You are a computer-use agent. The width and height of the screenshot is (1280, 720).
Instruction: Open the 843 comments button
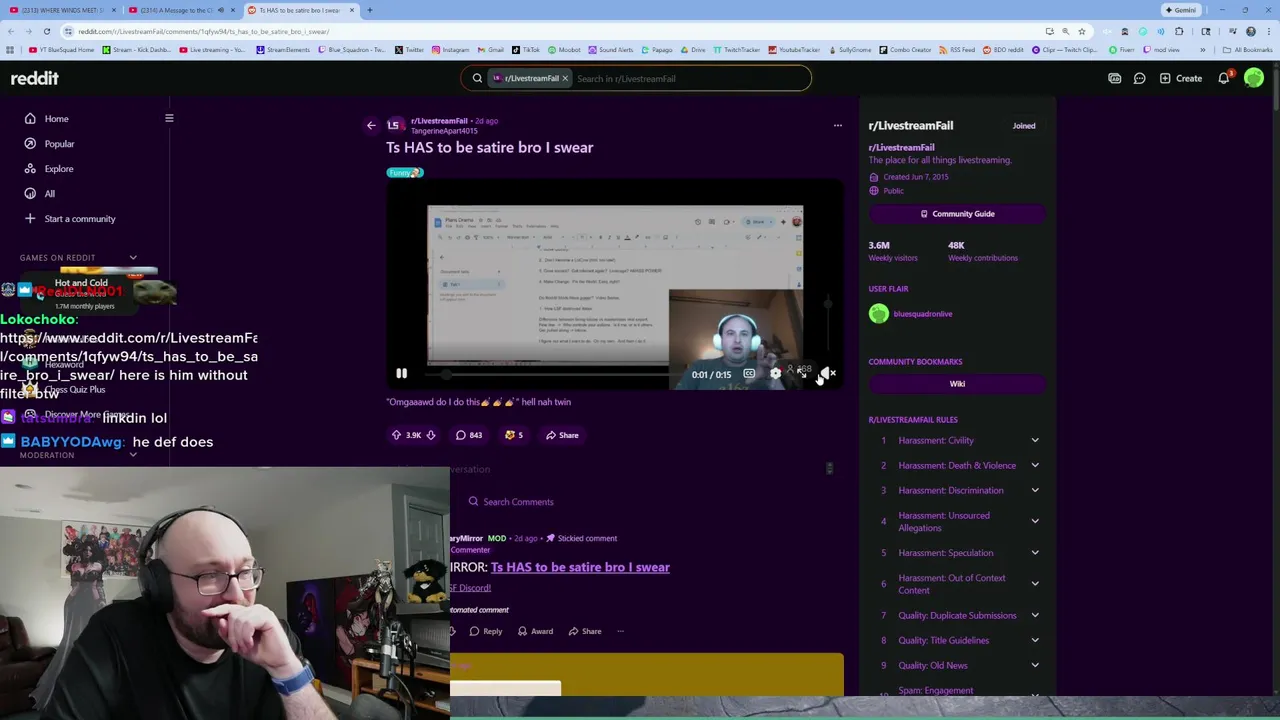point(469,435)
